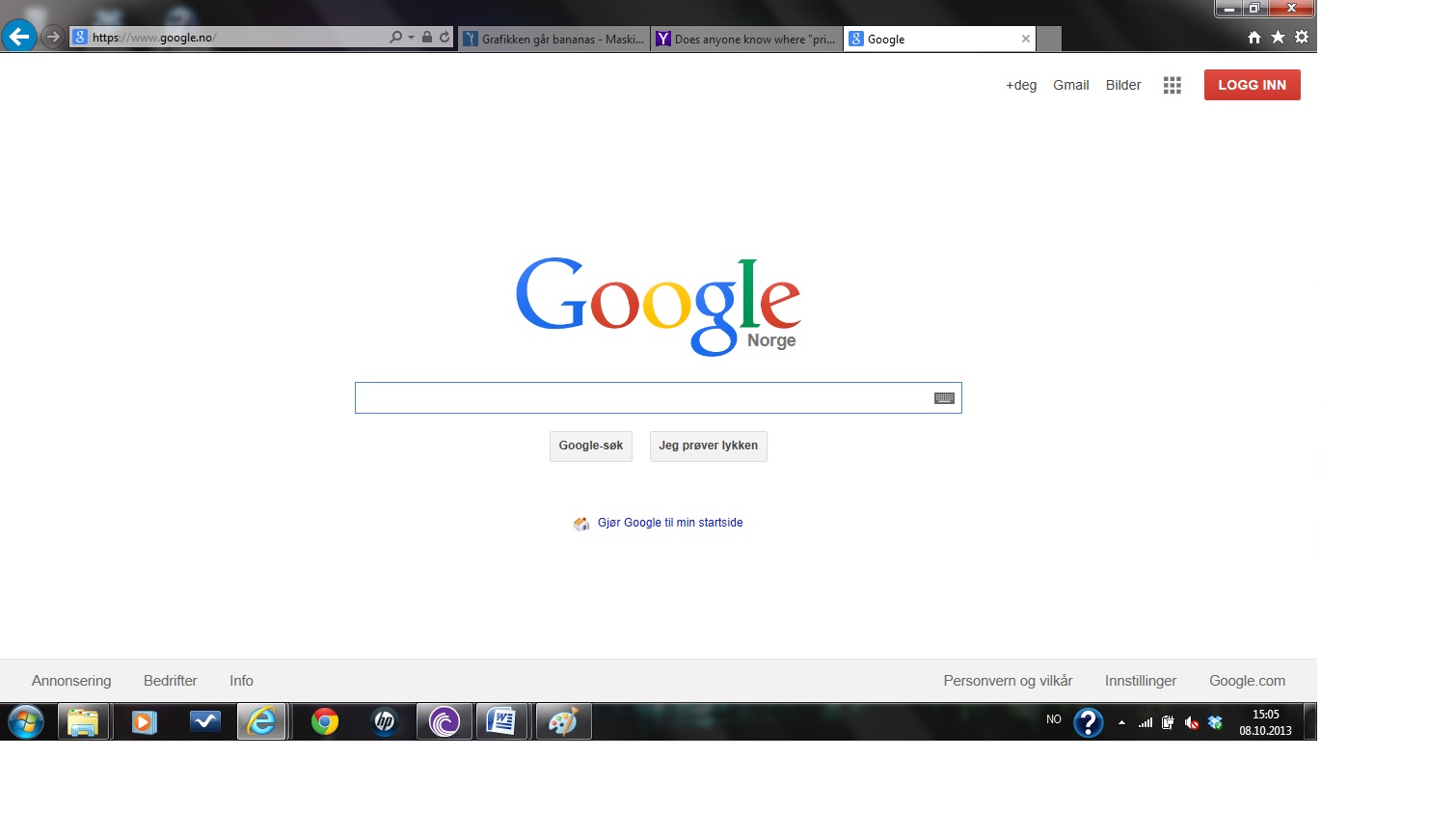This screenshot has height=839, width=1456.
Task: Open the on-screen keyboard icon in search box
Action: coord(945,397)
